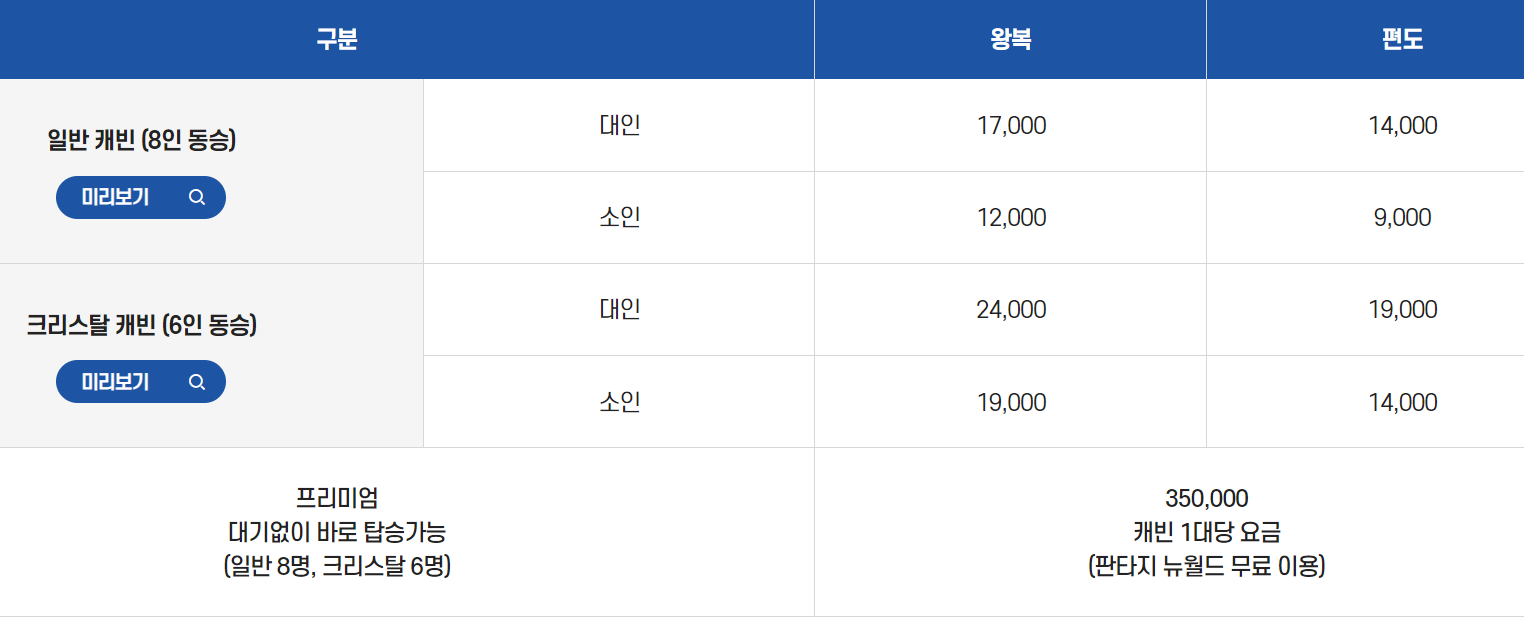This screenshot has height=619, width=1524.
Task: Select the 대인 row under 크리스탈 캐빈
Action: coord(618,309)
